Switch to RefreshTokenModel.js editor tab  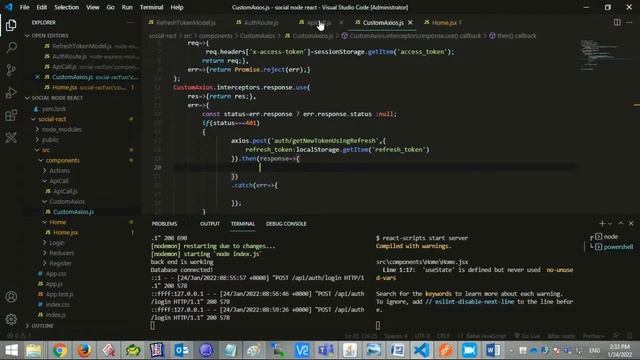click(186, 22)
